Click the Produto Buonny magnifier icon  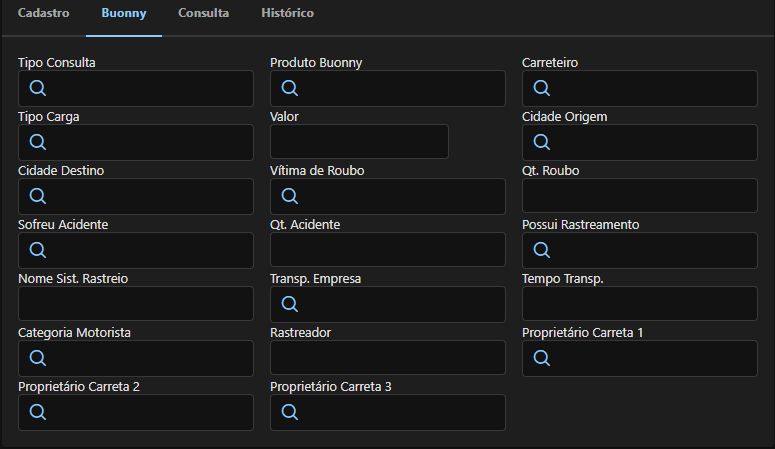pos(290,88)
